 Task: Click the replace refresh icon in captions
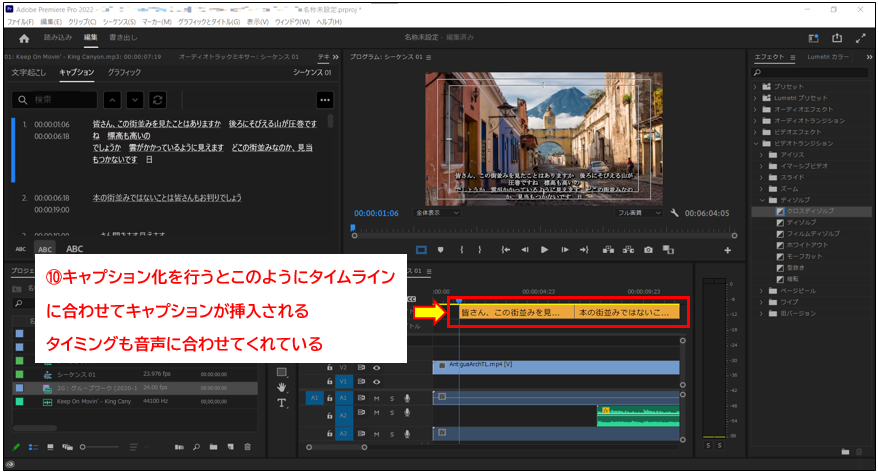click(158, 100)
